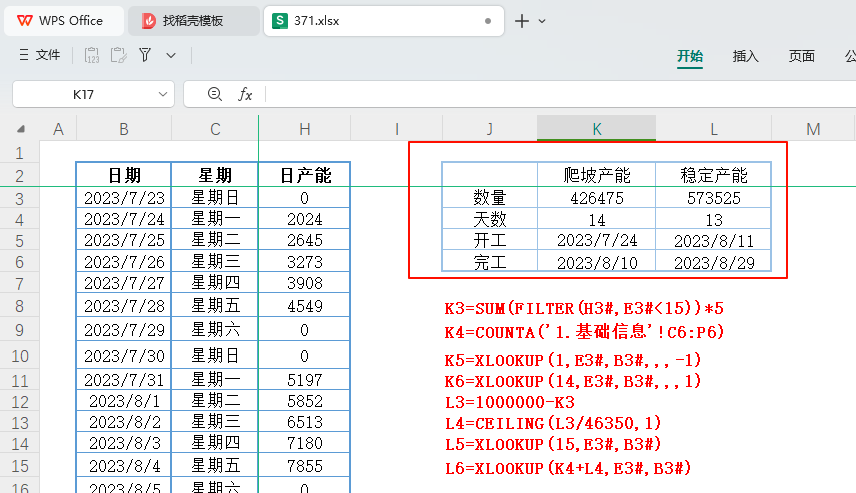Click the 星期三 cell in row 6
This screenshot has height=493, width=856.
coord(215,262)
